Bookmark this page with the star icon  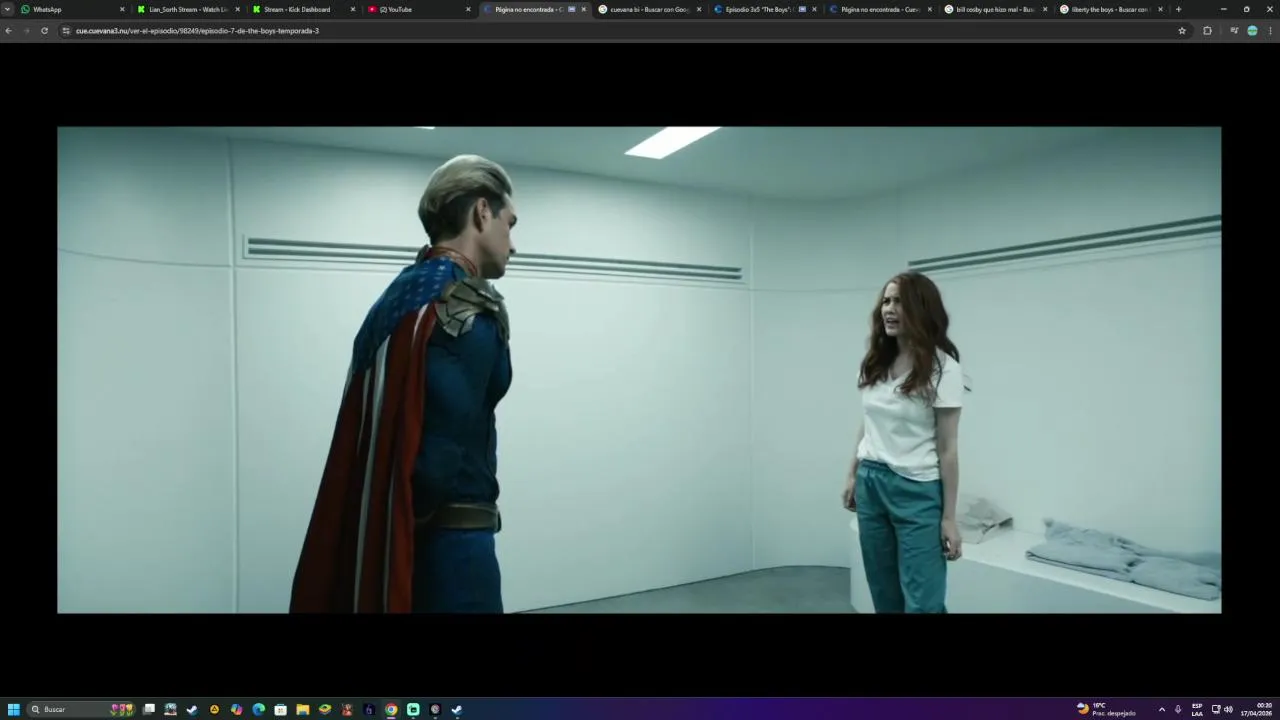pos(1182,31)
